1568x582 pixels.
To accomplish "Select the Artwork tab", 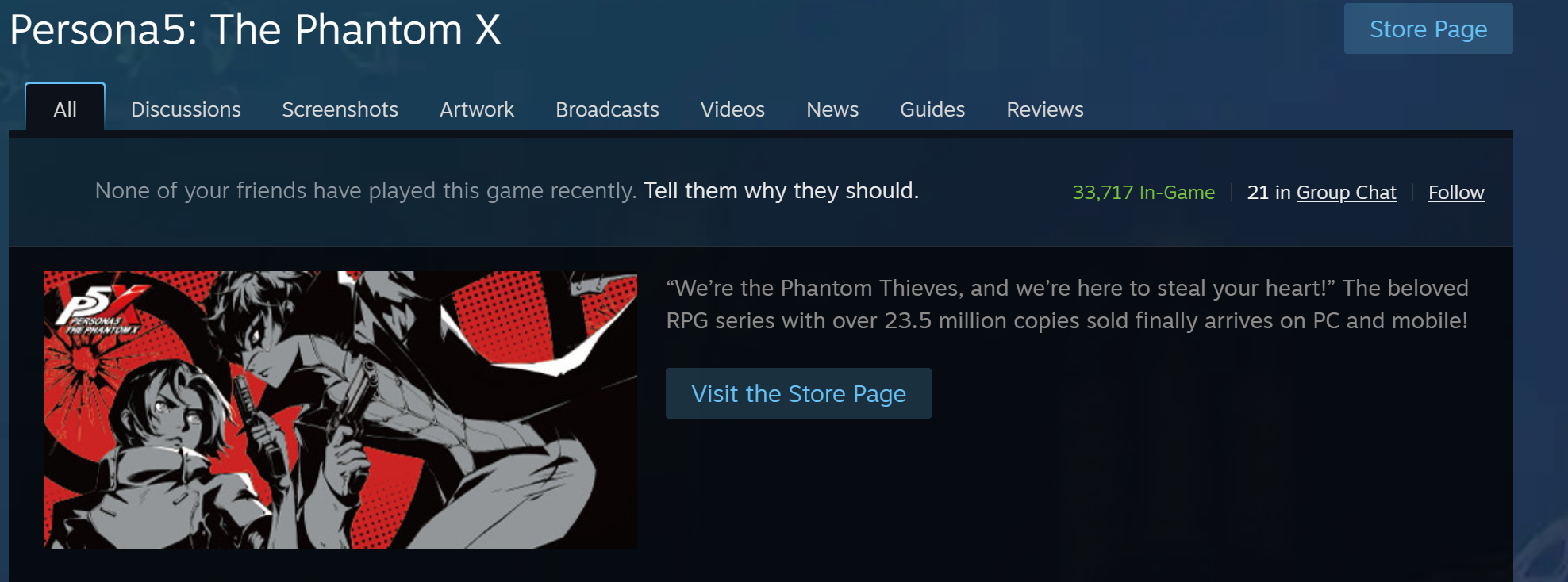I will click(477, 109).
